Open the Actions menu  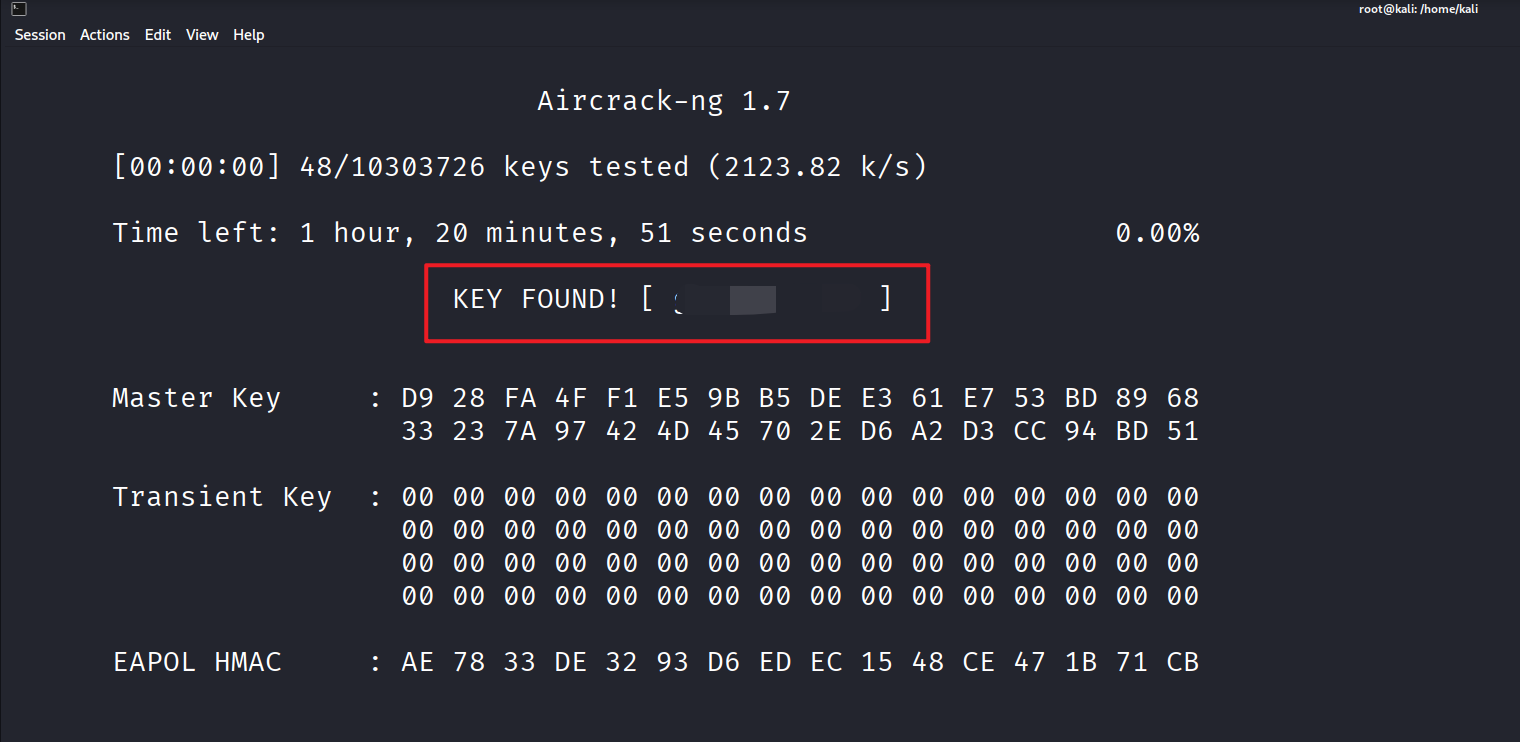[x=105, y=35]
